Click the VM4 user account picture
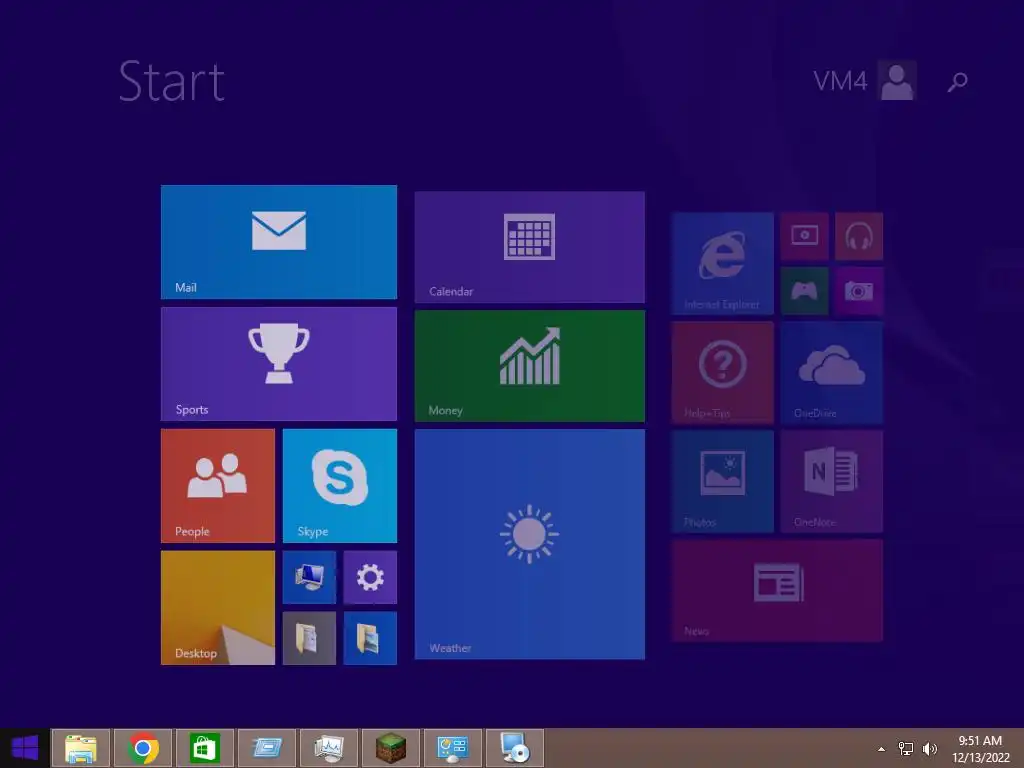The height and width of the screenshot is (768, 1024). click(x=897, y=80)
